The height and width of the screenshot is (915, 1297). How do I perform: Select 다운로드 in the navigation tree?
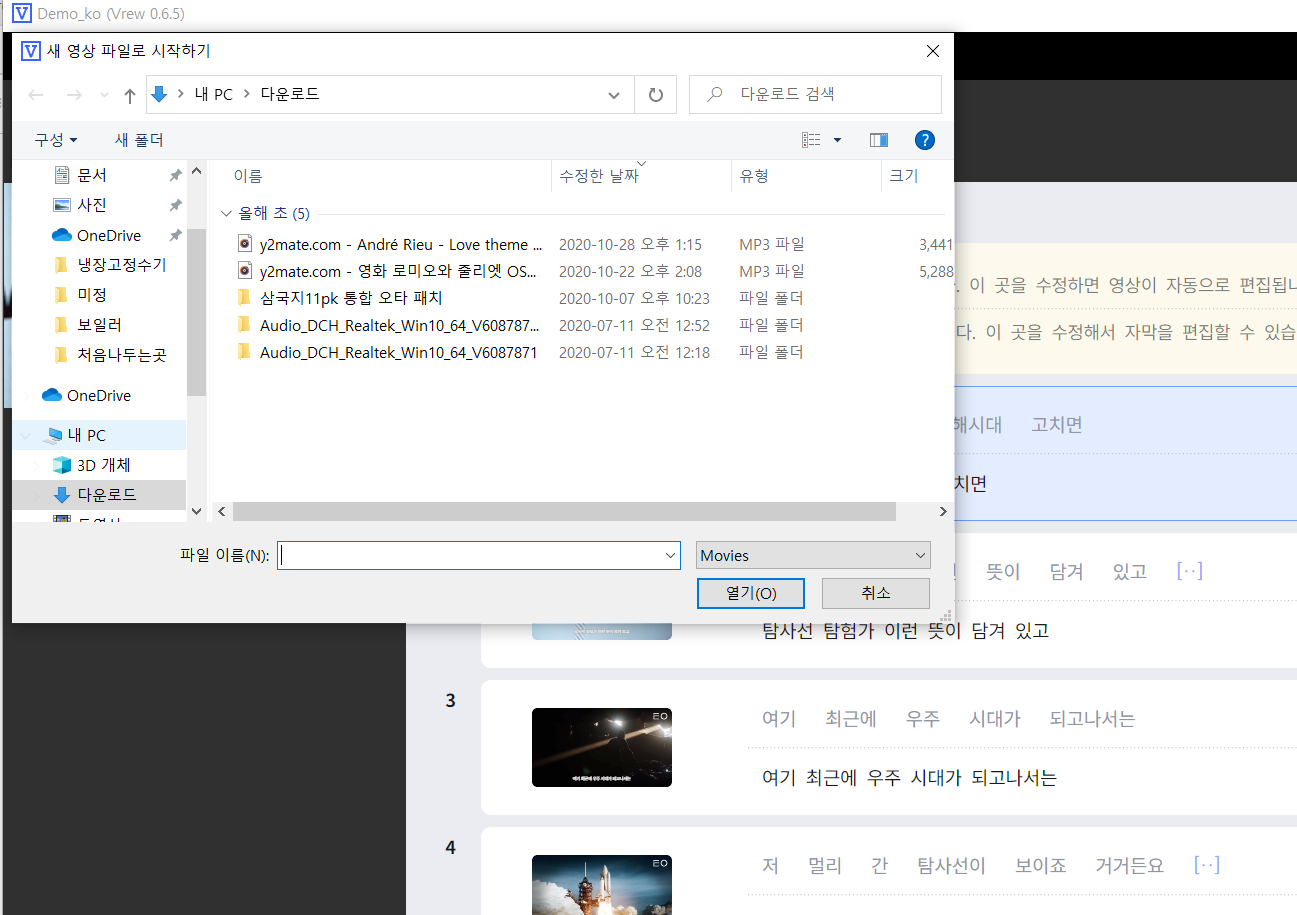click(107, 495)
